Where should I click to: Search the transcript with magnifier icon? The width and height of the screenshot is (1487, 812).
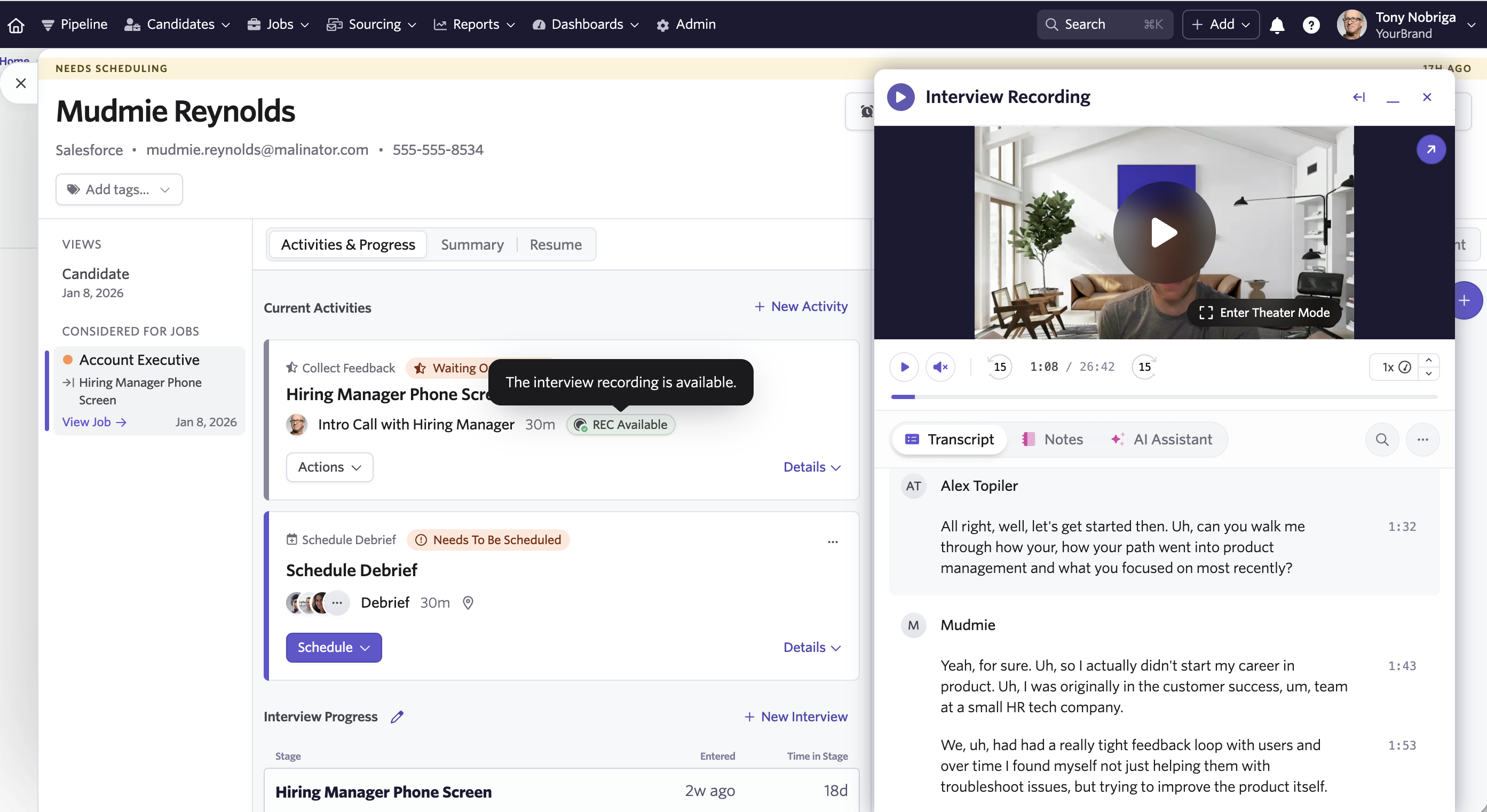click(1382, 440)
